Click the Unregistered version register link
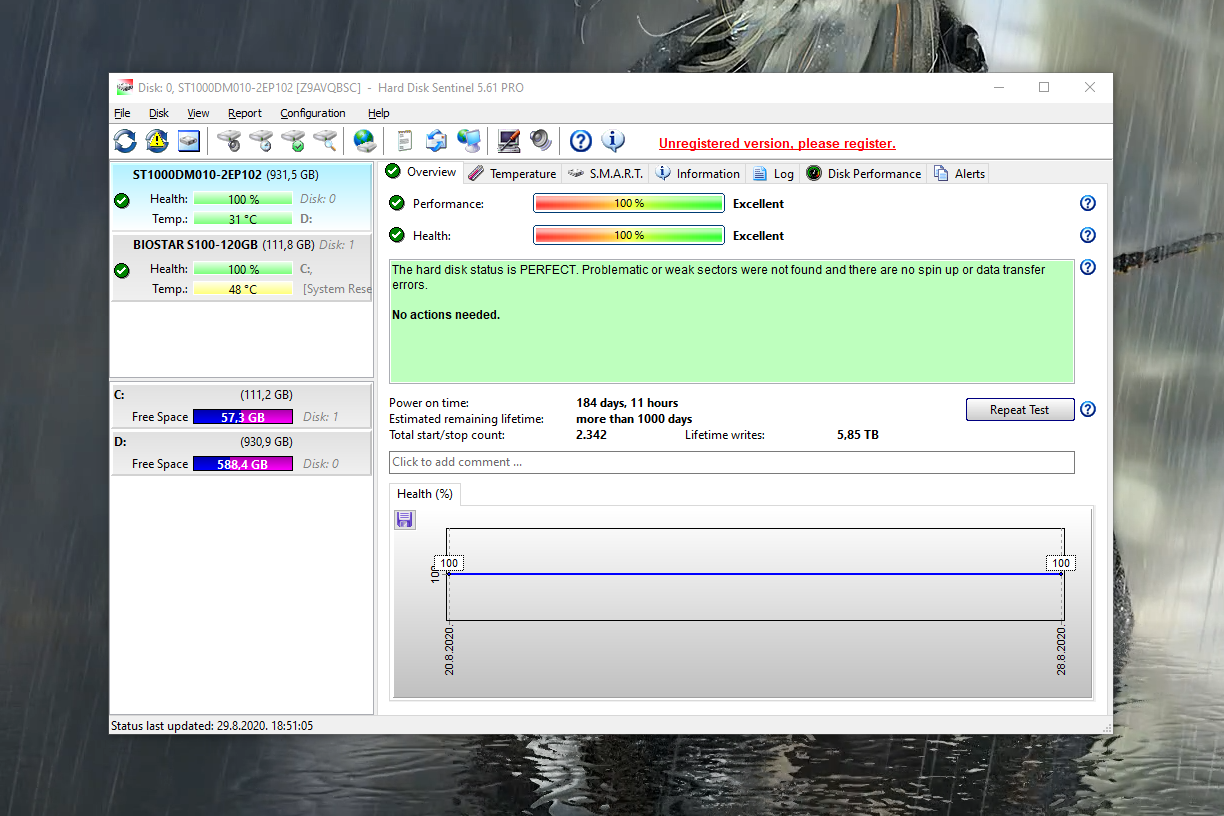 777,144
